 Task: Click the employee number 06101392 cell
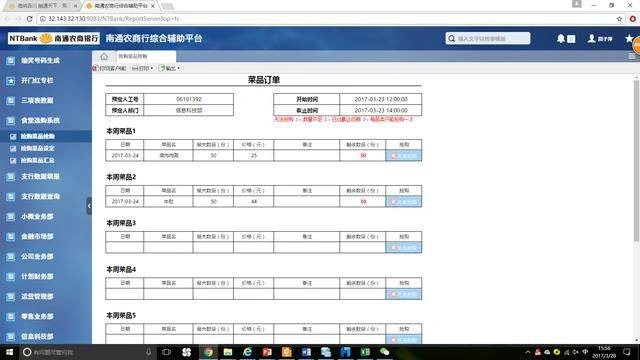pos(189,99)
